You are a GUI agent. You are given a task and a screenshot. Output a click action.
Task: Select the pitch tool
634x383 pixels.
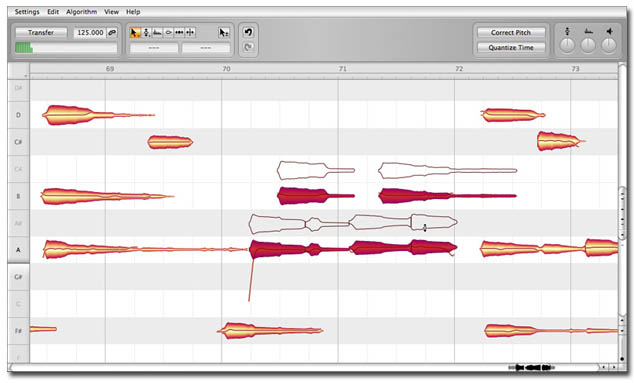coord(147,32)
